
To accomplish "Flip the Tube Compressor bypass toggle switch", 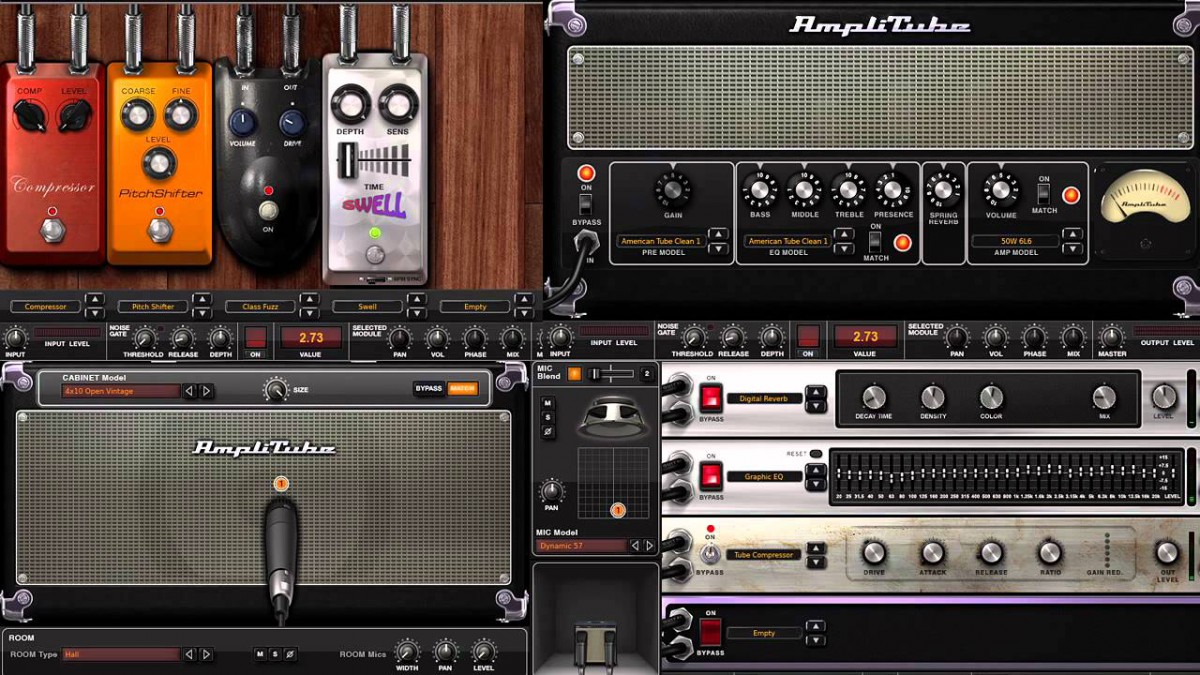I will coord(710,552).
